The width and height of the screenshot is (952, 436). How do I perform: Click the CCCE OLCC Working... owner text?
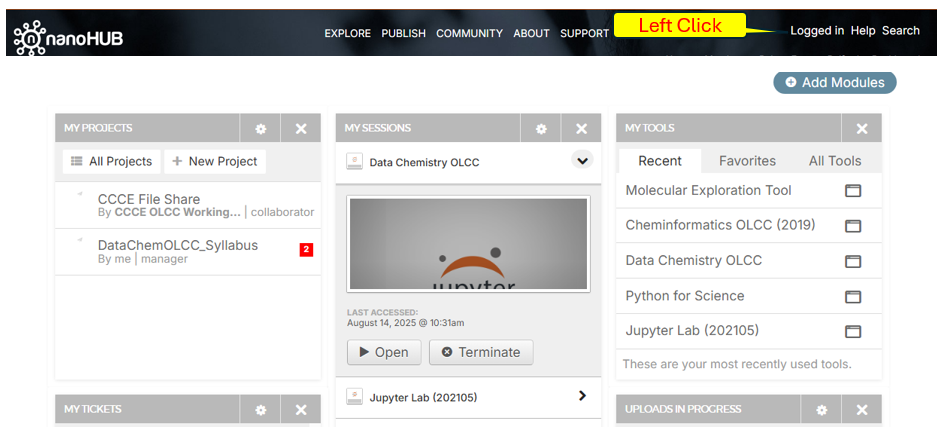point(177,213)
